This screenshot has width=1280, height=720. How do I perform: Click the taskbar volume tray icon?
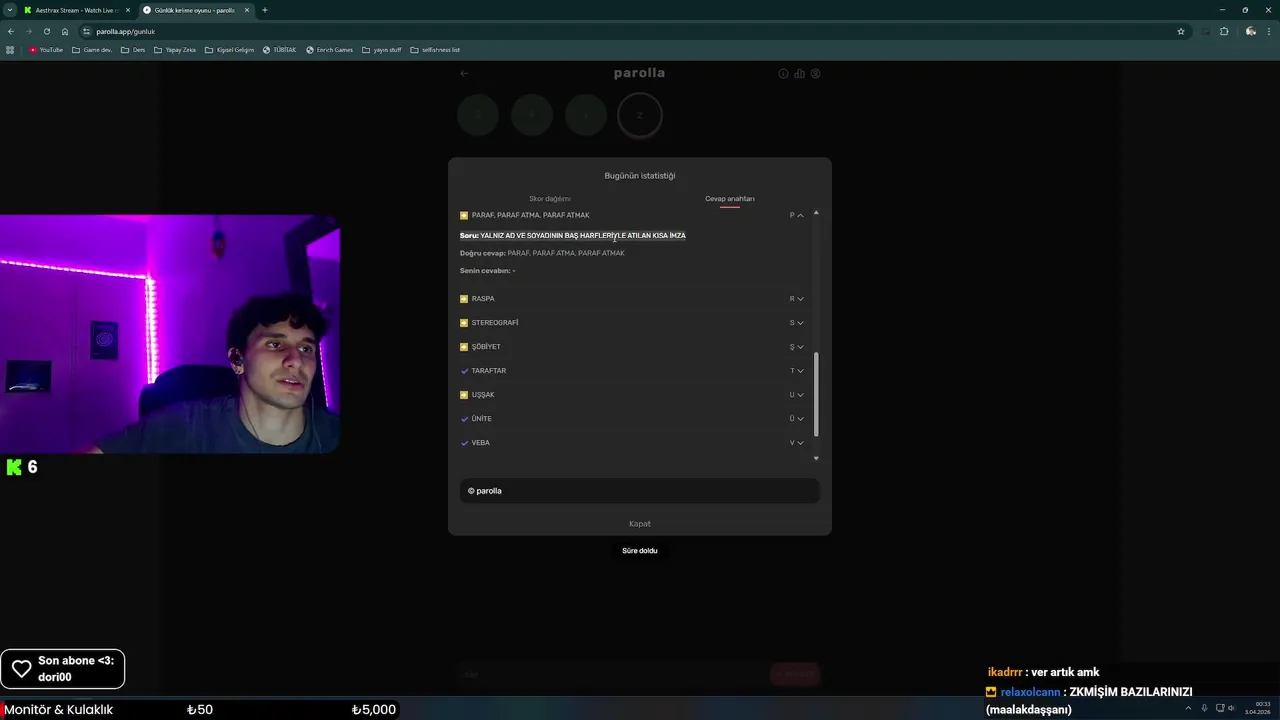click(x=1231, y=708)
